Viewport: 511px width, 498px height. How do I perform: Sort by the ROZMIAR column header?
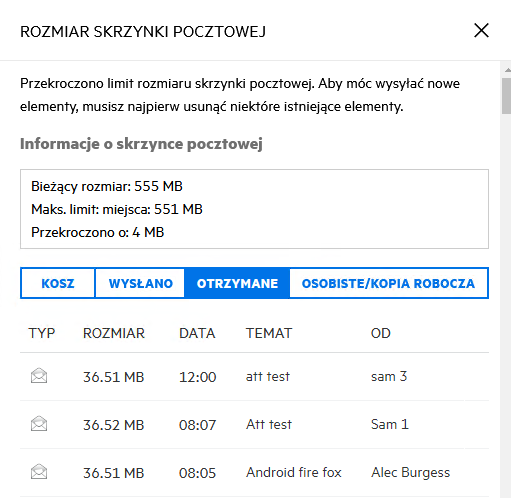pos(114,333)
